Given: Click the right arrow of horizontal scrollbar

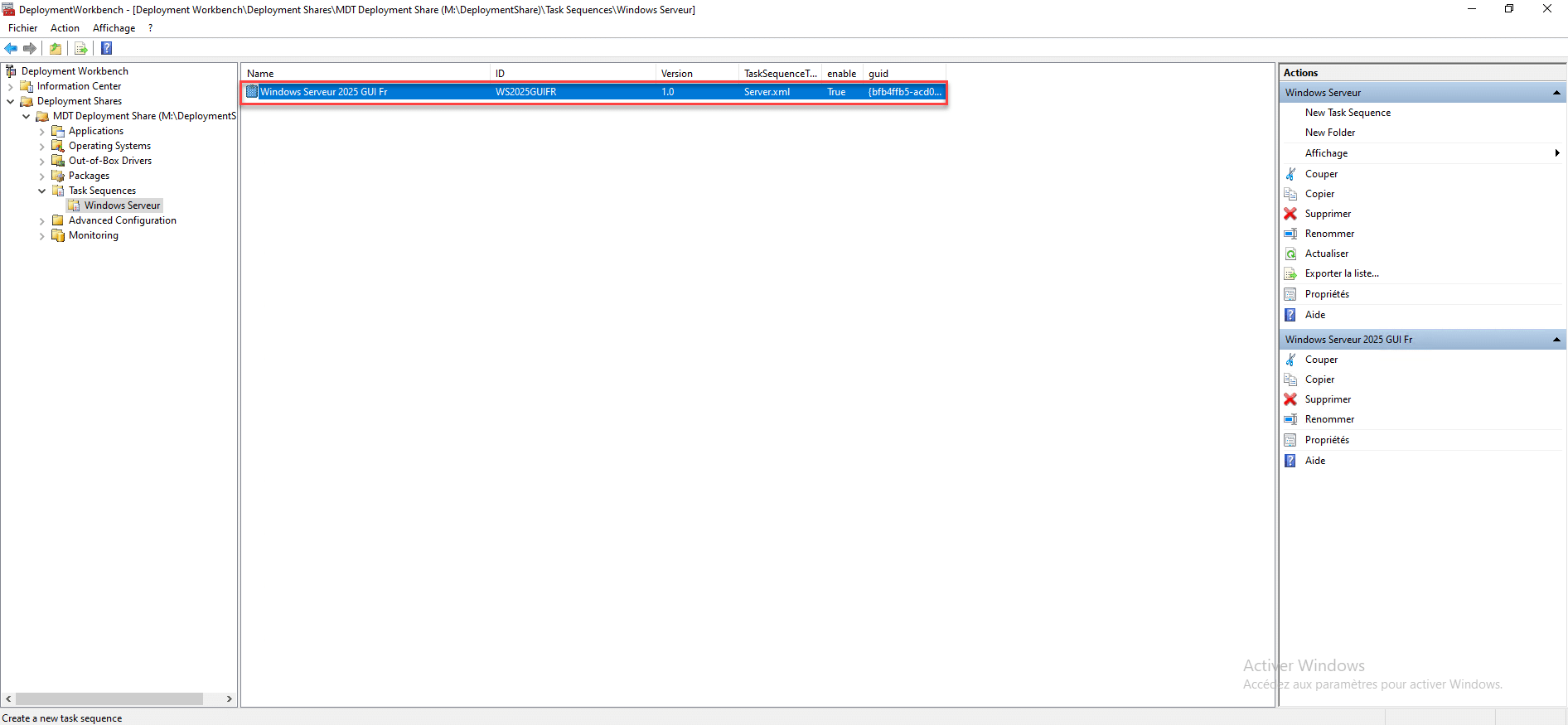Looking at the screenshot, I should tap(230, 699).
